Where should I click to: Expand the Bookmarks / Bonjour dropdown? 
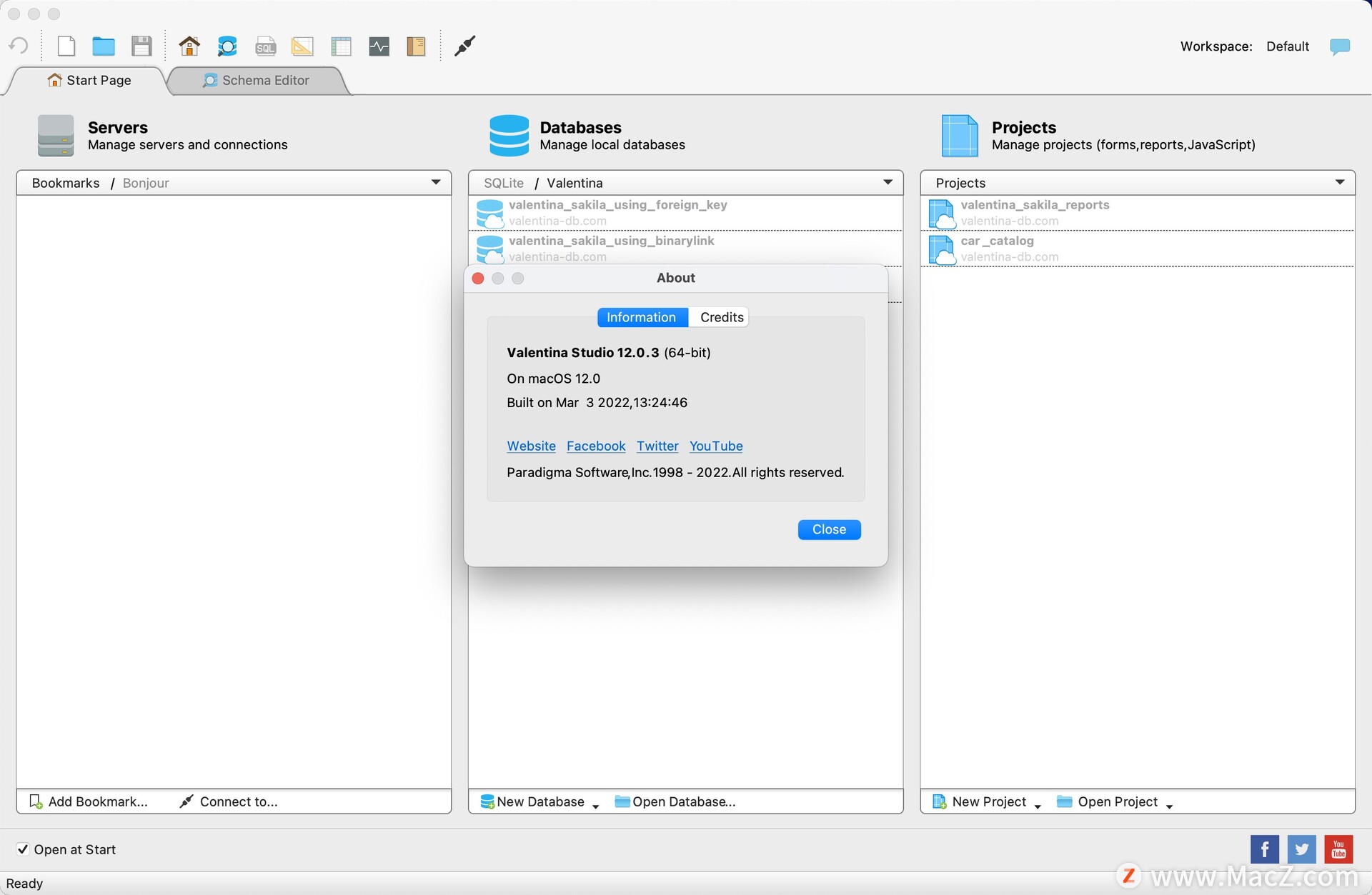[435, 183]
